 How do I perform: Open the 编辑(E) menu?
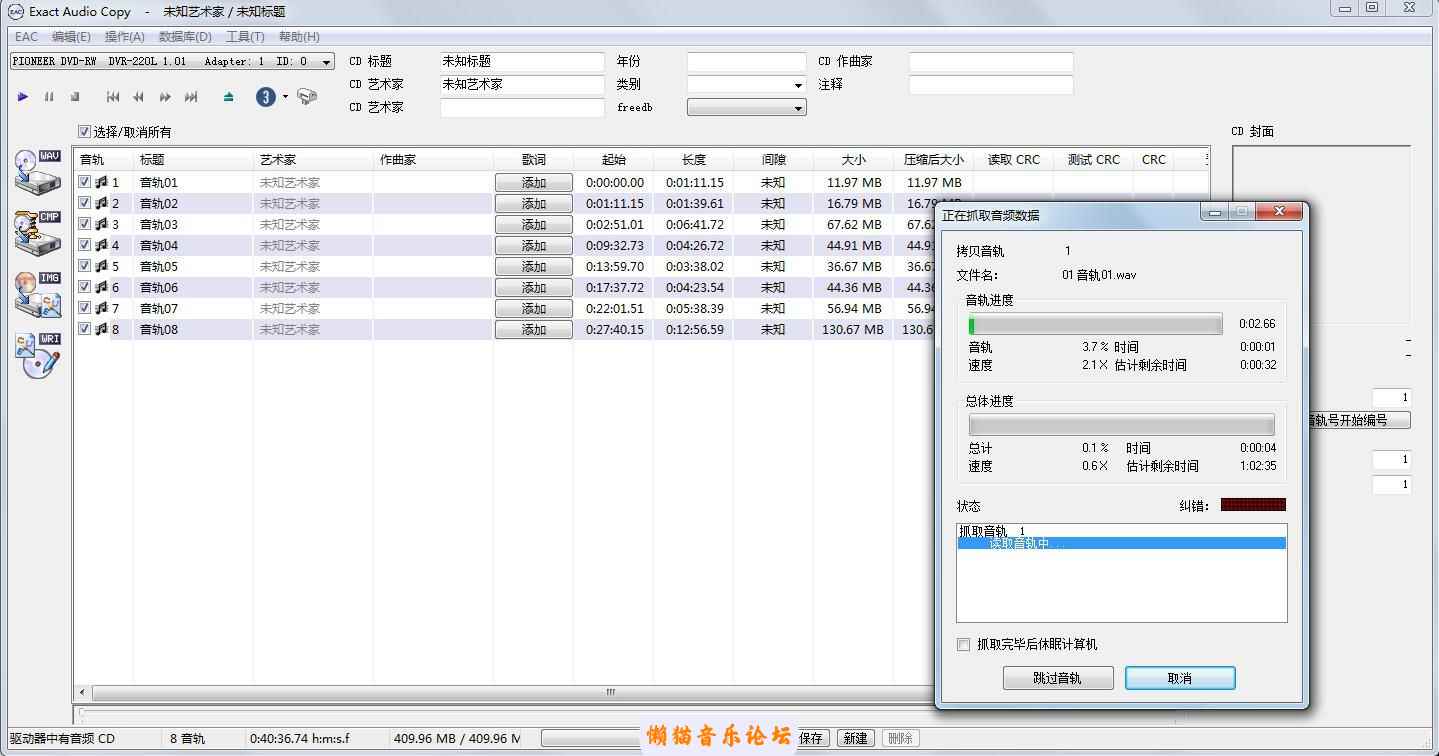(x=71, y=37)
